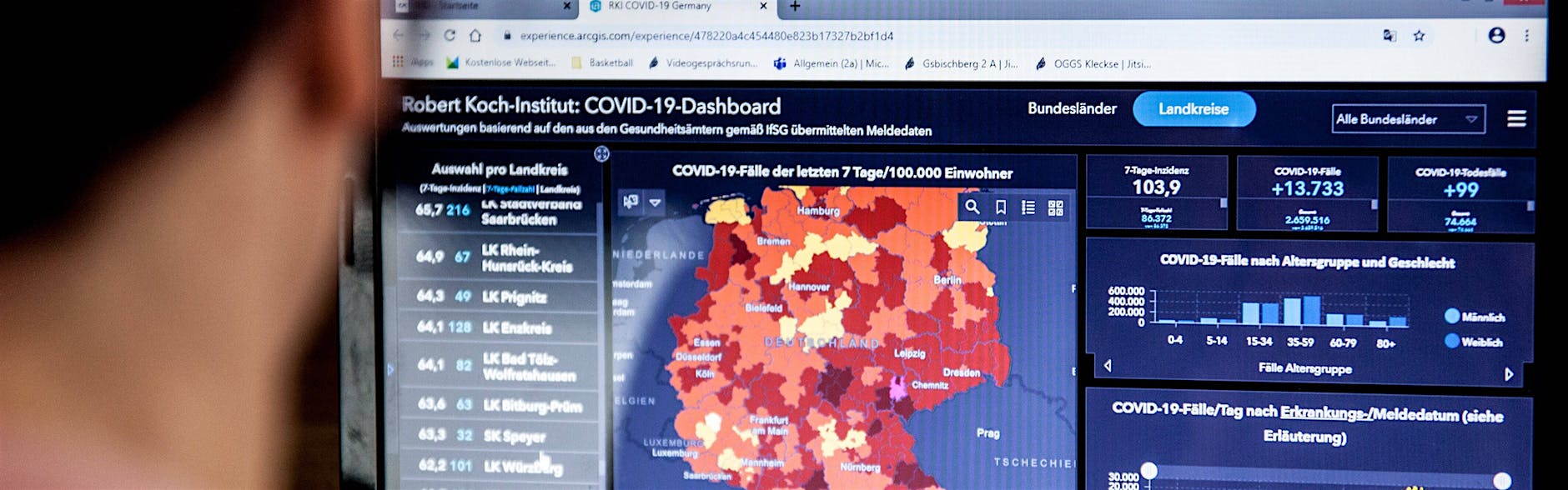Go to next chart with right arrow
This screenshot has height=490, width=1568.
[x=1508, y=374]
